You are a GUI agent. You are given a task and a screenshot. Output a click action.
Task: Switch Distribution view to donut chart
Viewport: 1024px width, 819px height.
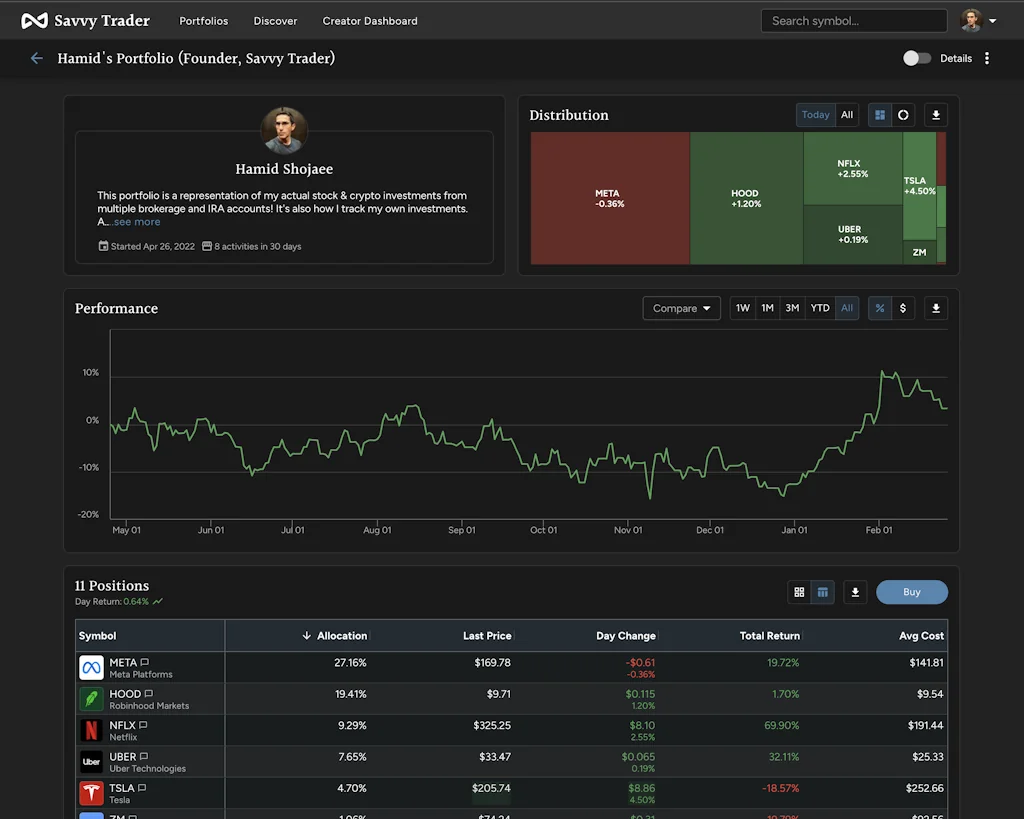[x=901, y=115]
